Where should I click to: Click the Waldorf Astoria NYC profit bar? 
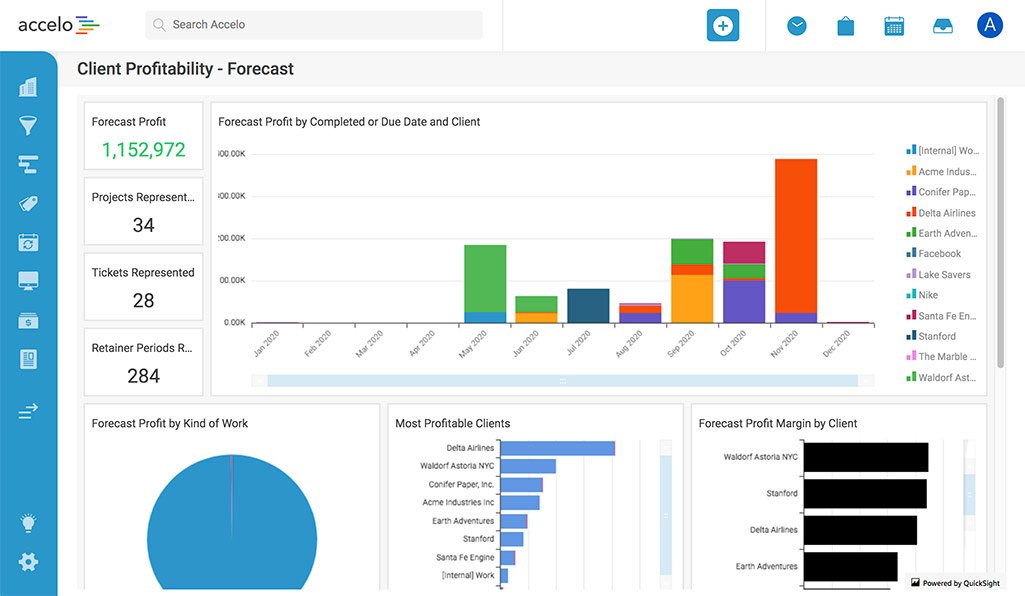click(528, 466)
